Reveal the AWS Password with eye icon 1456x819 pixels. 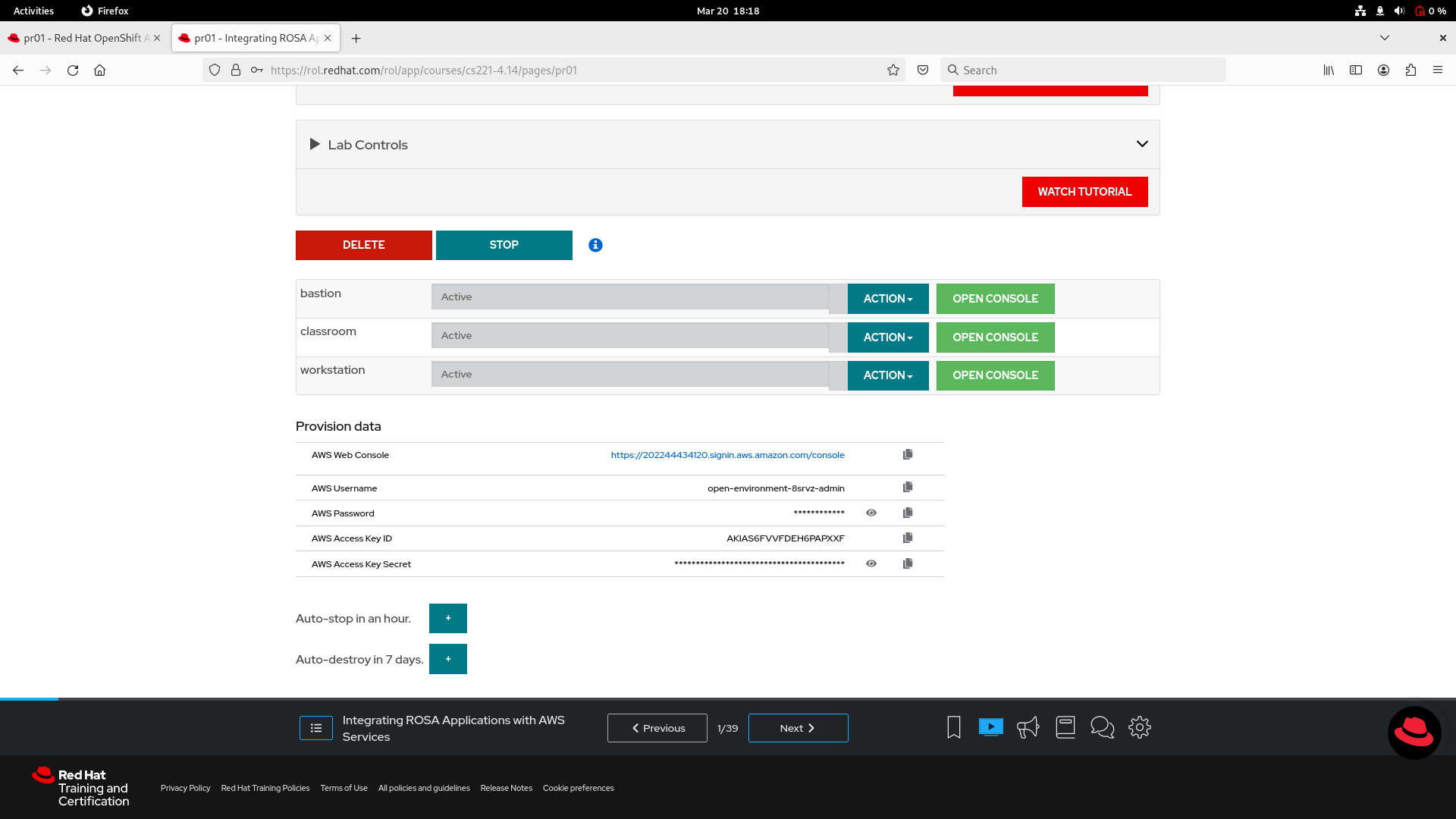coord(871,513)
